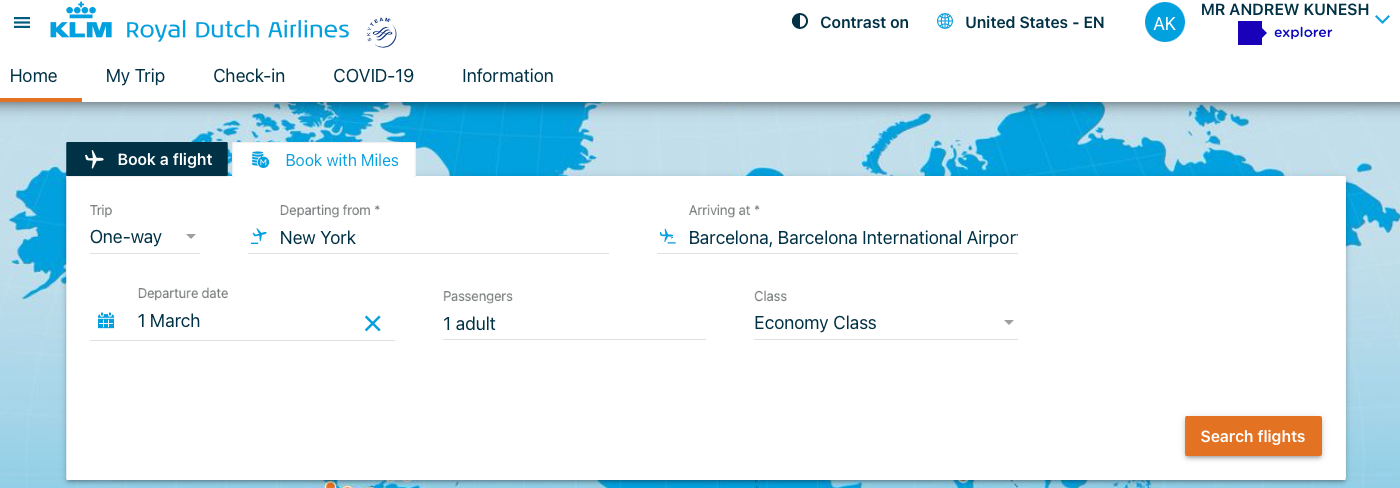Click the departing airplane icon near New York

coord(259,237)
